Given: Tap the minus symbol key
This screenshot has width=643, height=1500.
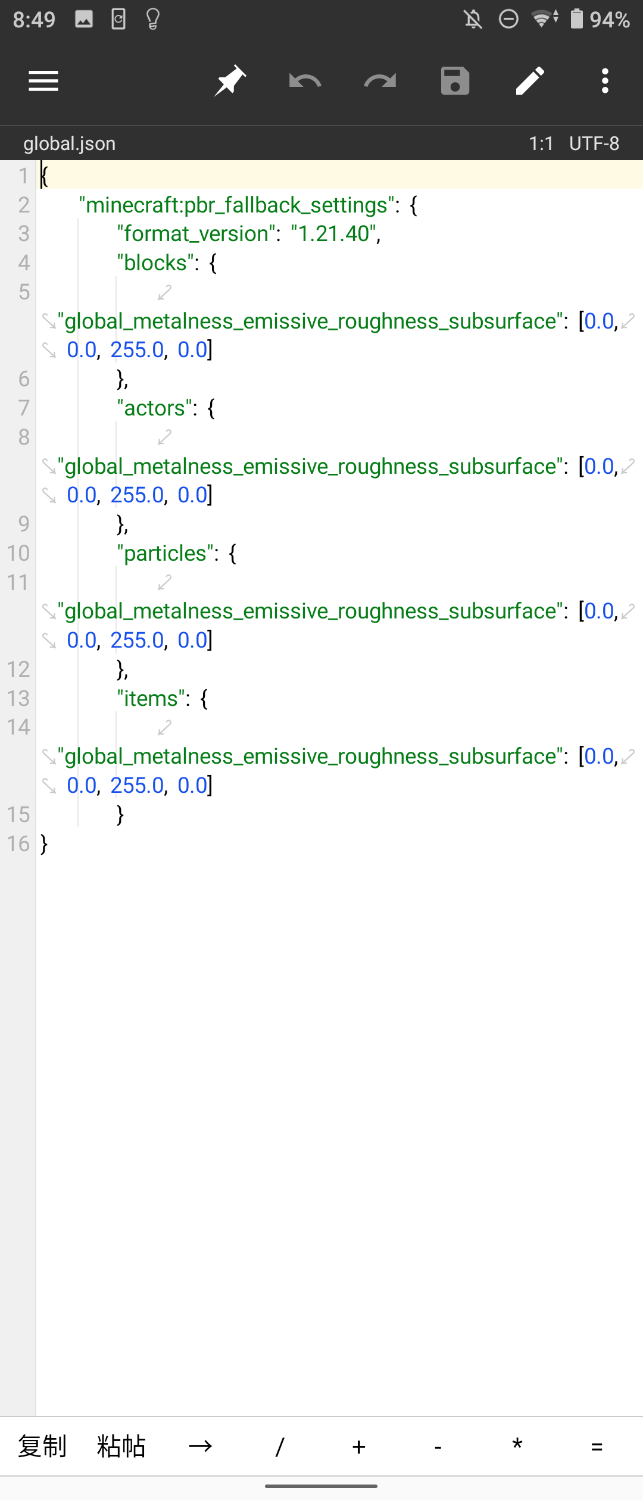Looking at the screenshot, I should pos(438,1446).
